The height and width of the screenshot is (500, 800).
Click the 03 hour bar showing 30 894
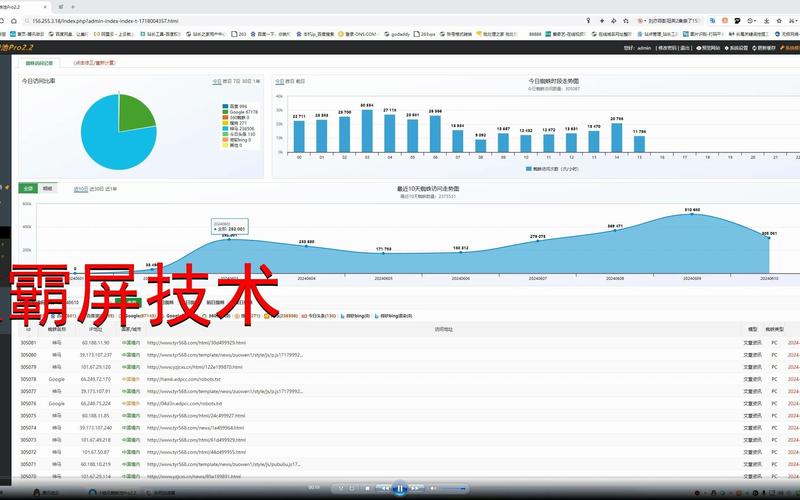367,131
